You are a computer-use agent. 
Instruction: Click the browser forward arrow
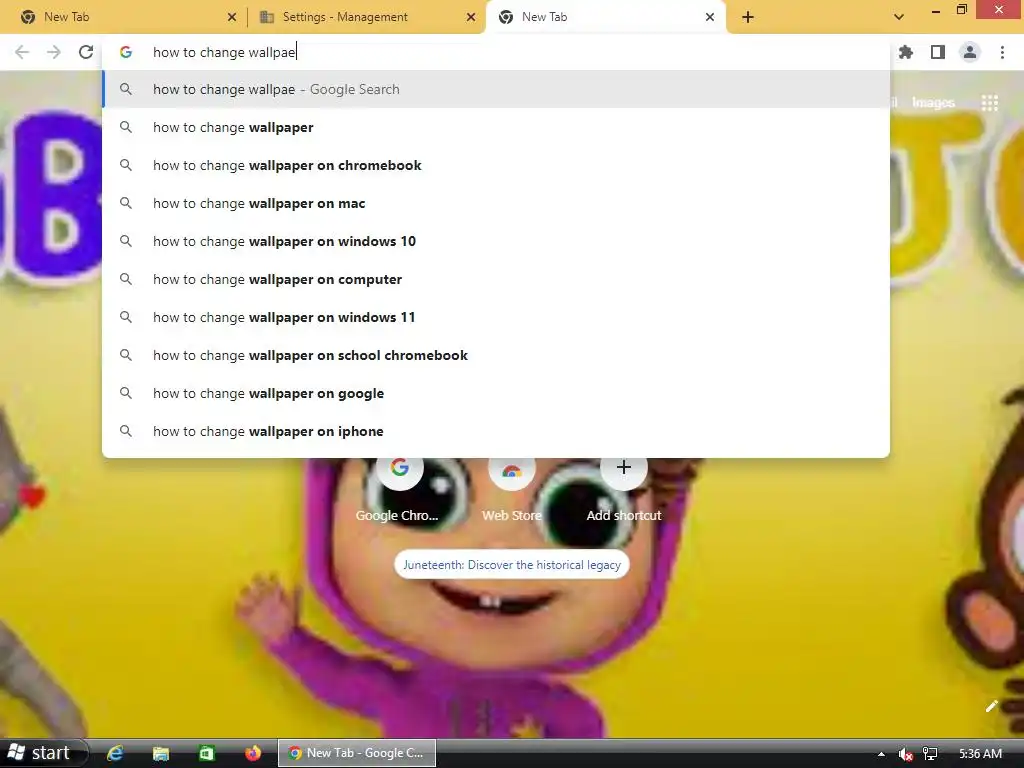coord(54,52)
